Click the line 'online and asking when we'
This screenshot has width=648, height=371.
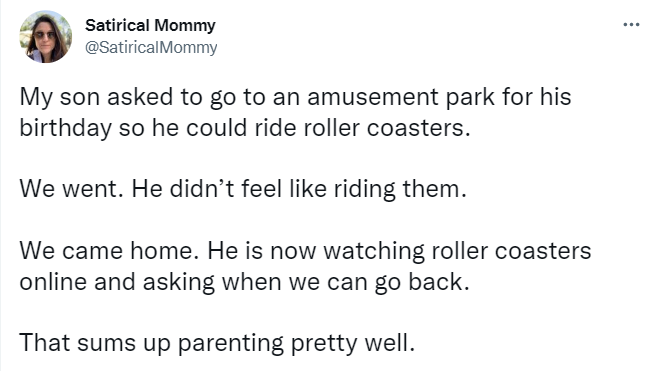(245, 282)
